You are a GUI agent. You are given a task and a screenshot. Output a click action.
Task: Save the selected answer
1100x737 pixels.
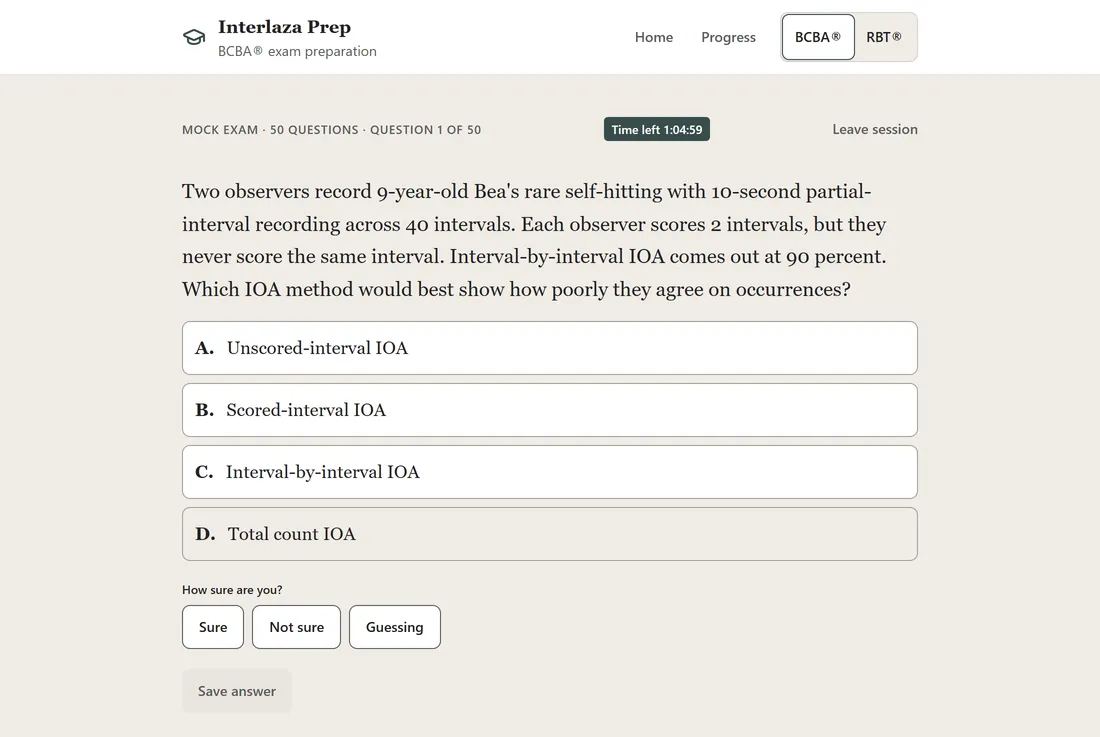pos(236,691)
